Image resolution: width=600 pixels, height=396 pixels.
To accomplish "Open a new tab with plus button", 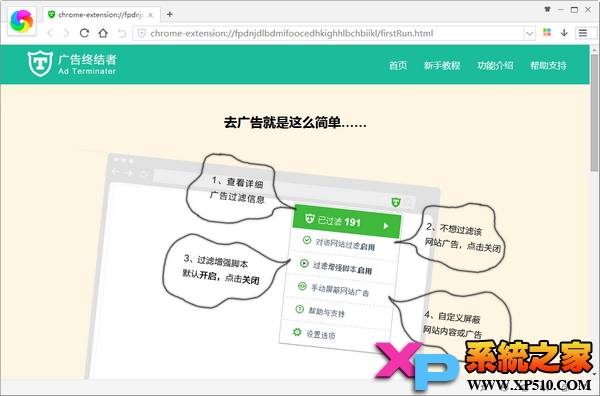I will point(170,15).
